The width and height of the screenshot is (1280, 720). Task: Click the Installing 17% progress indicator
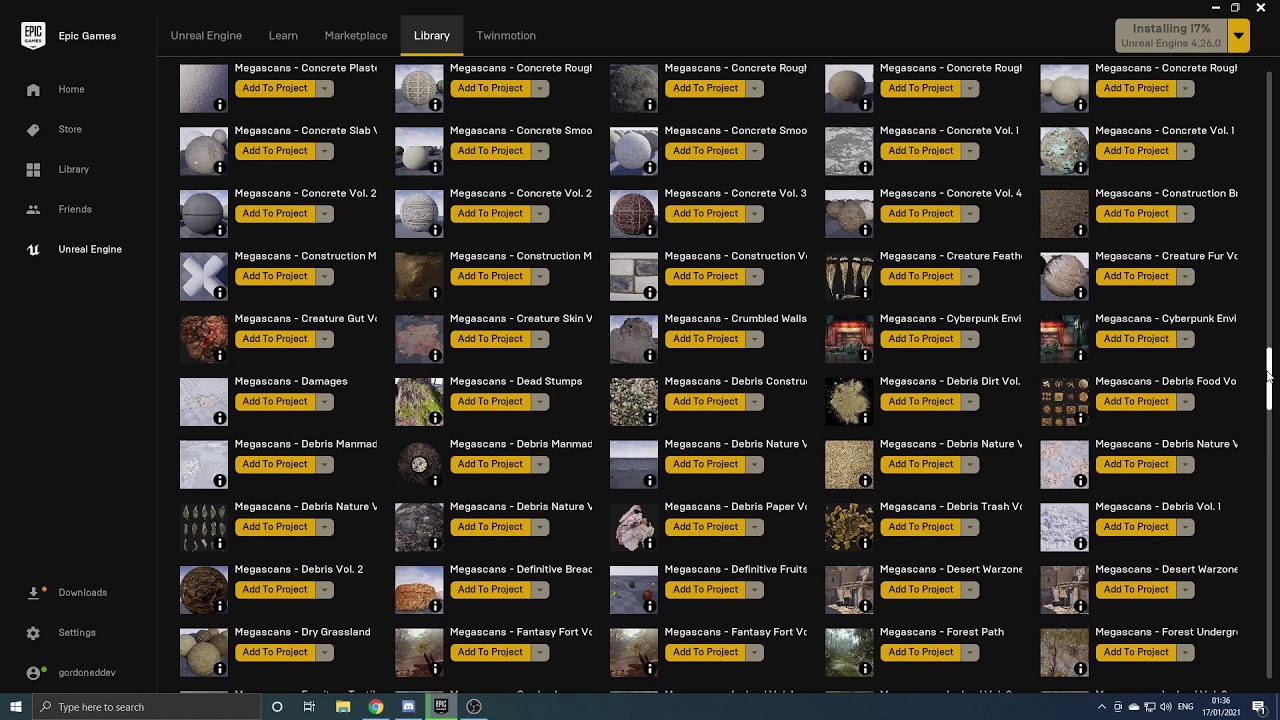[1171, 36]
